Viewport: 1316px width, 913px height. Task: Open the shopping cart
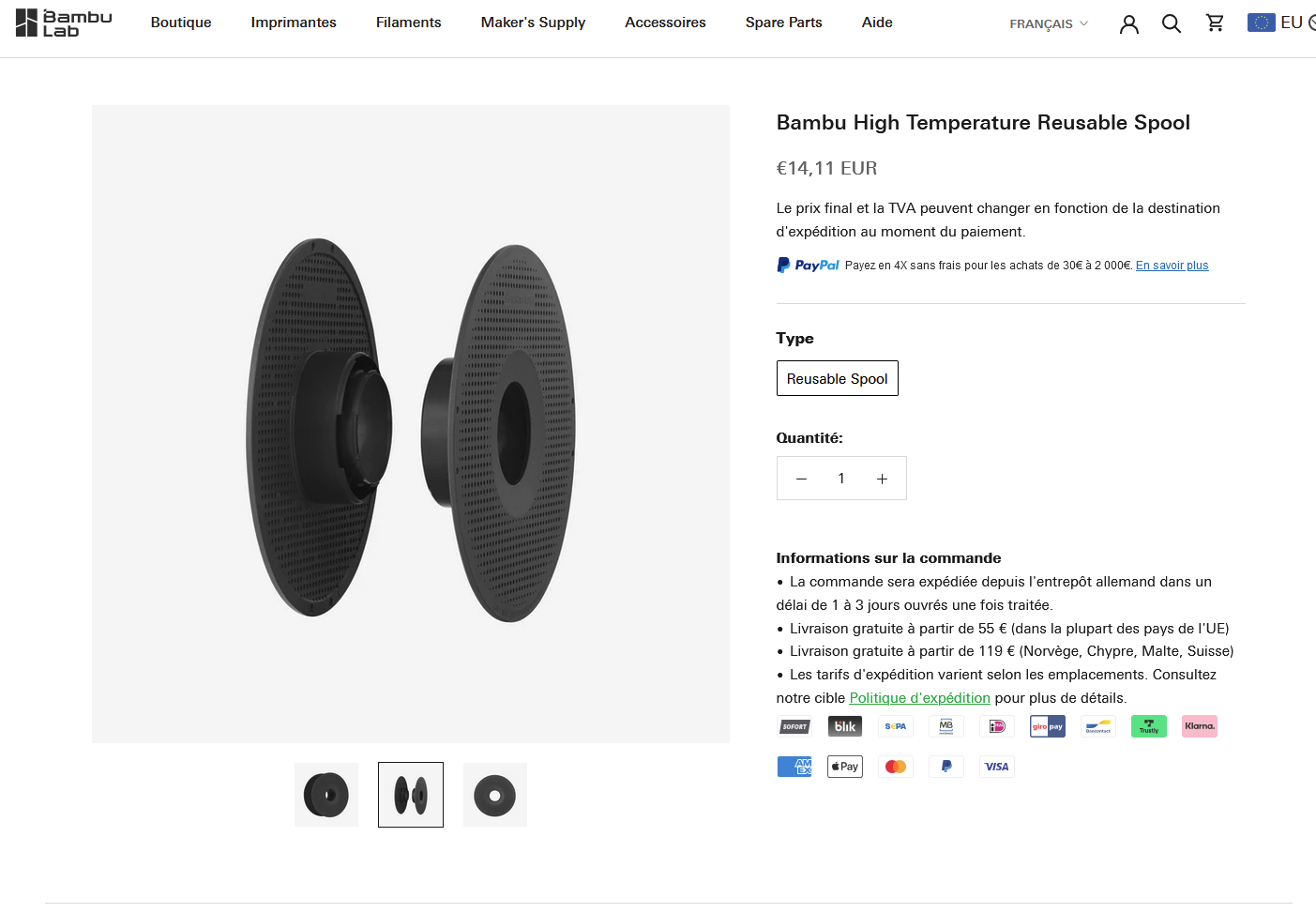[x=1215, y=23]
